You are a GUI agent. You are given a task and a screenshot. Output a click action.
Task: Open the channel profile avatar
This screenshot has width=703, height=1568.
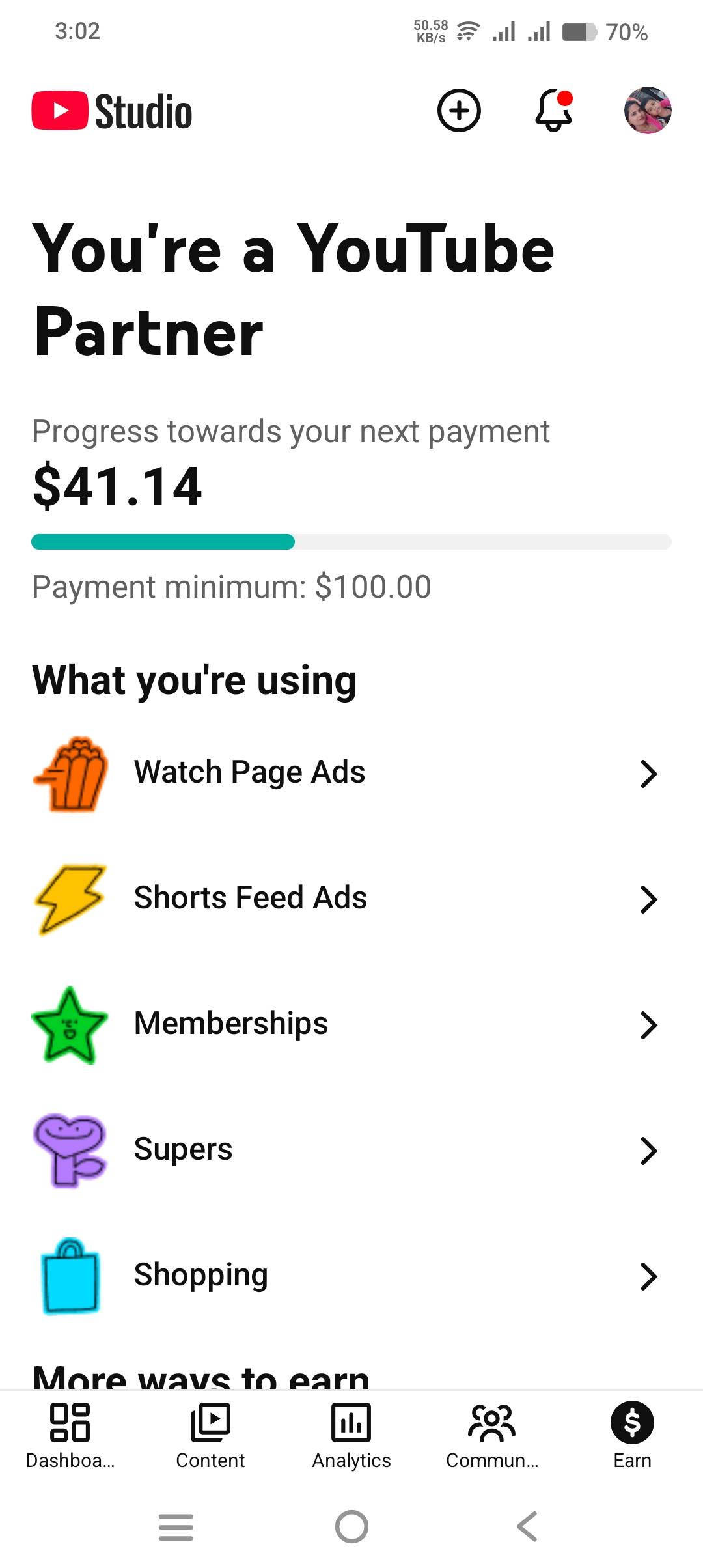click(648, 111)
